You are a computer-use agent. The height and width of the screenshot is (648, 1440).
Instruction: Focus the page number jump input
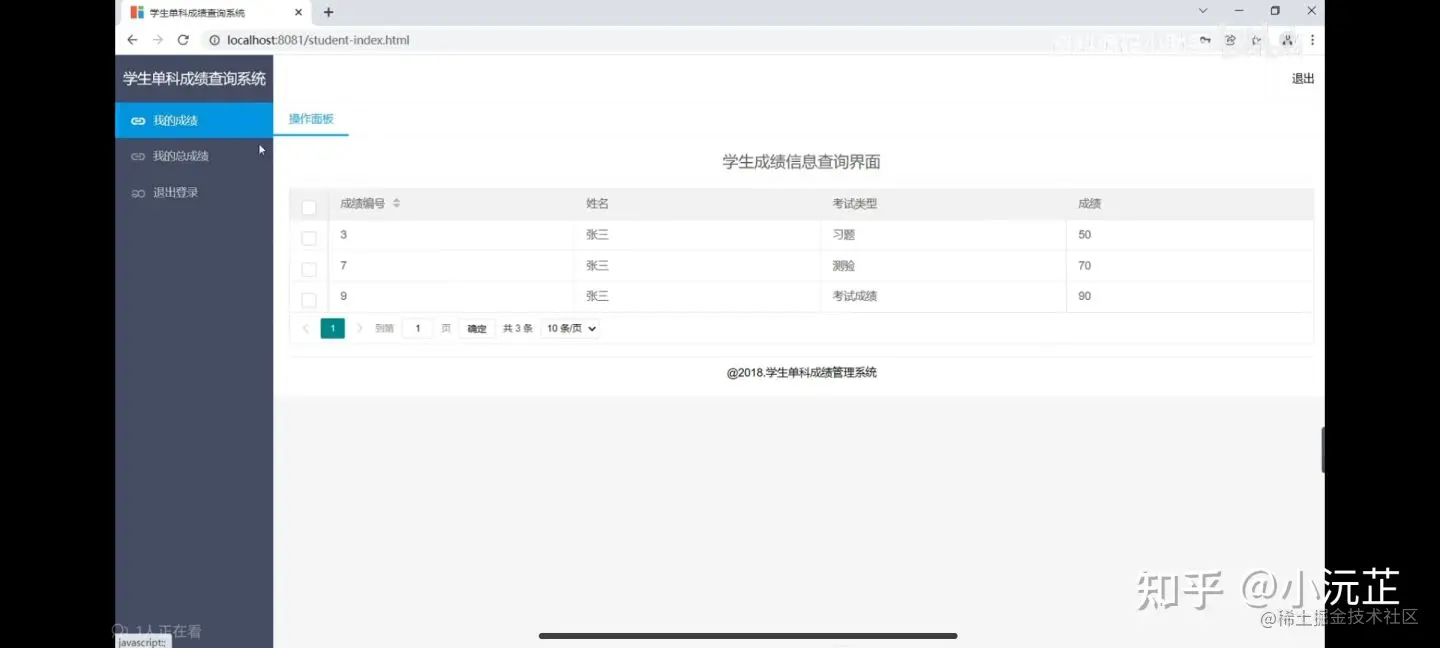418,328
